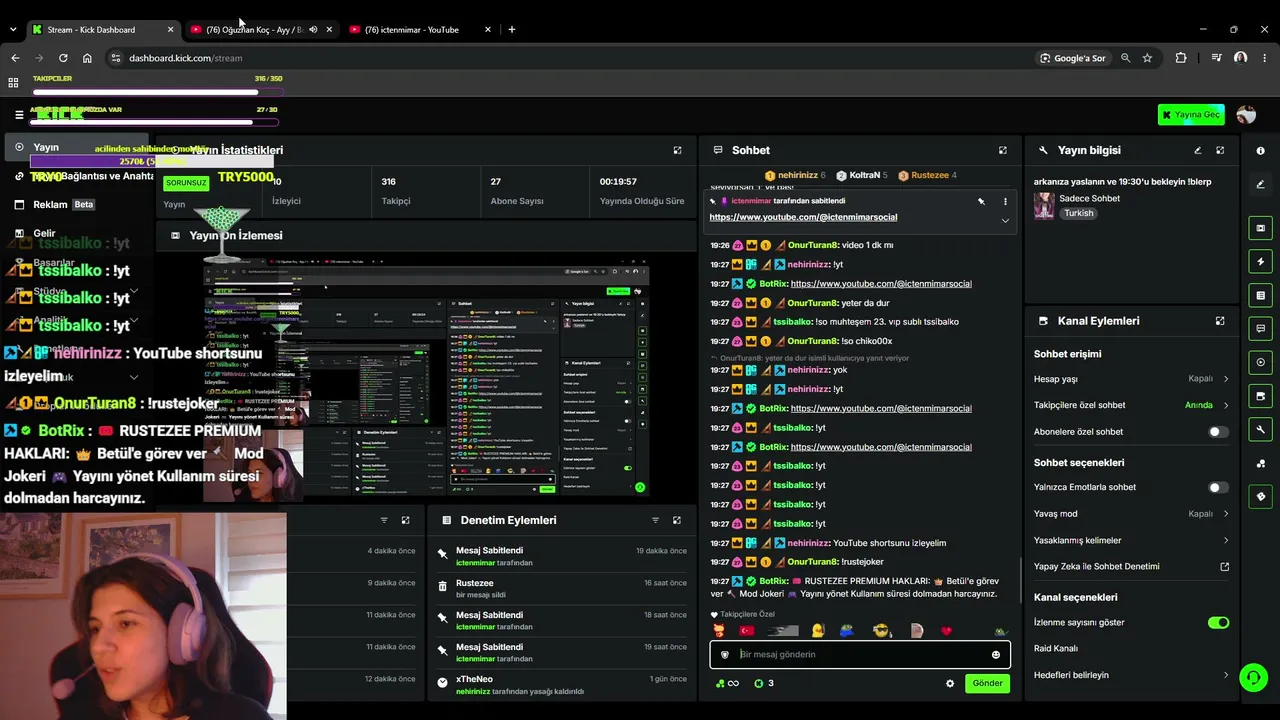Image resolution: width=1280 pixels, height=720 pixels.
Task: Open the streamer profile avatar menu
Action: (x=1246, y=115)
